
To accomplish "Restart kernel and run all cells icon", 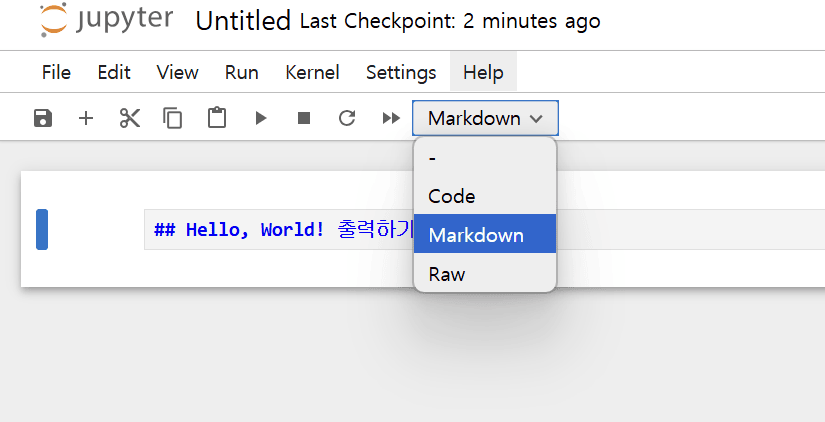I will 391,118.
